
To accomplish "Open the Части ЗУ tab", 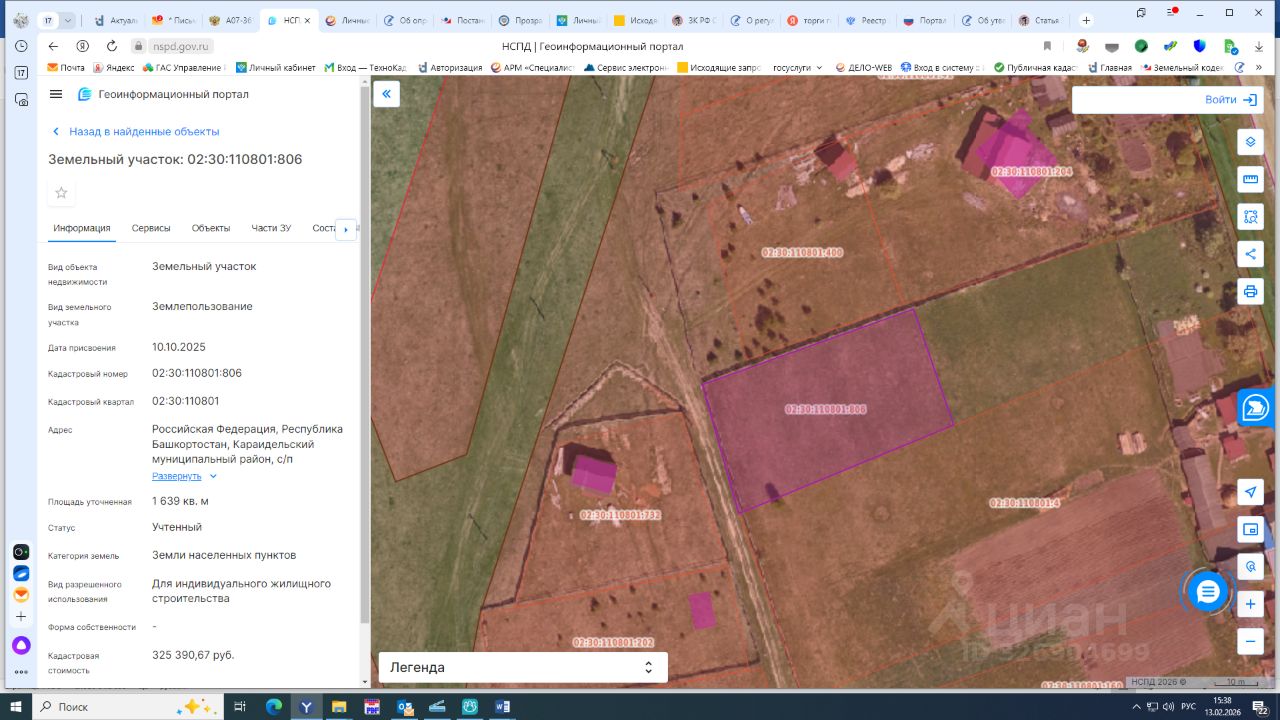I will (x=271, y=228).
